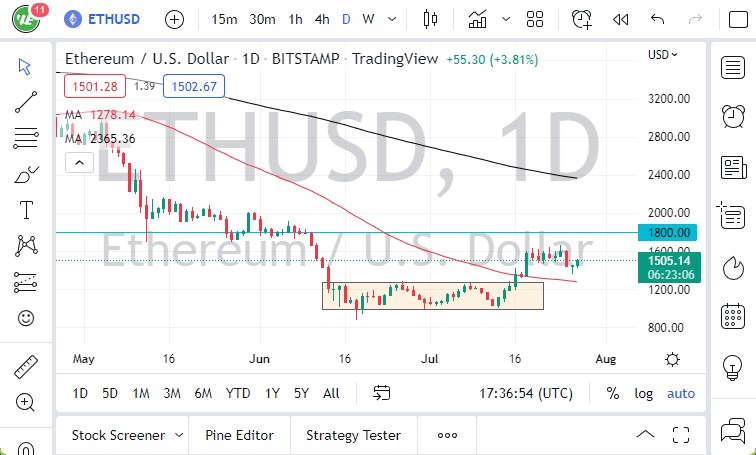Select the trend line drawing tool

(x=26, y=101)
